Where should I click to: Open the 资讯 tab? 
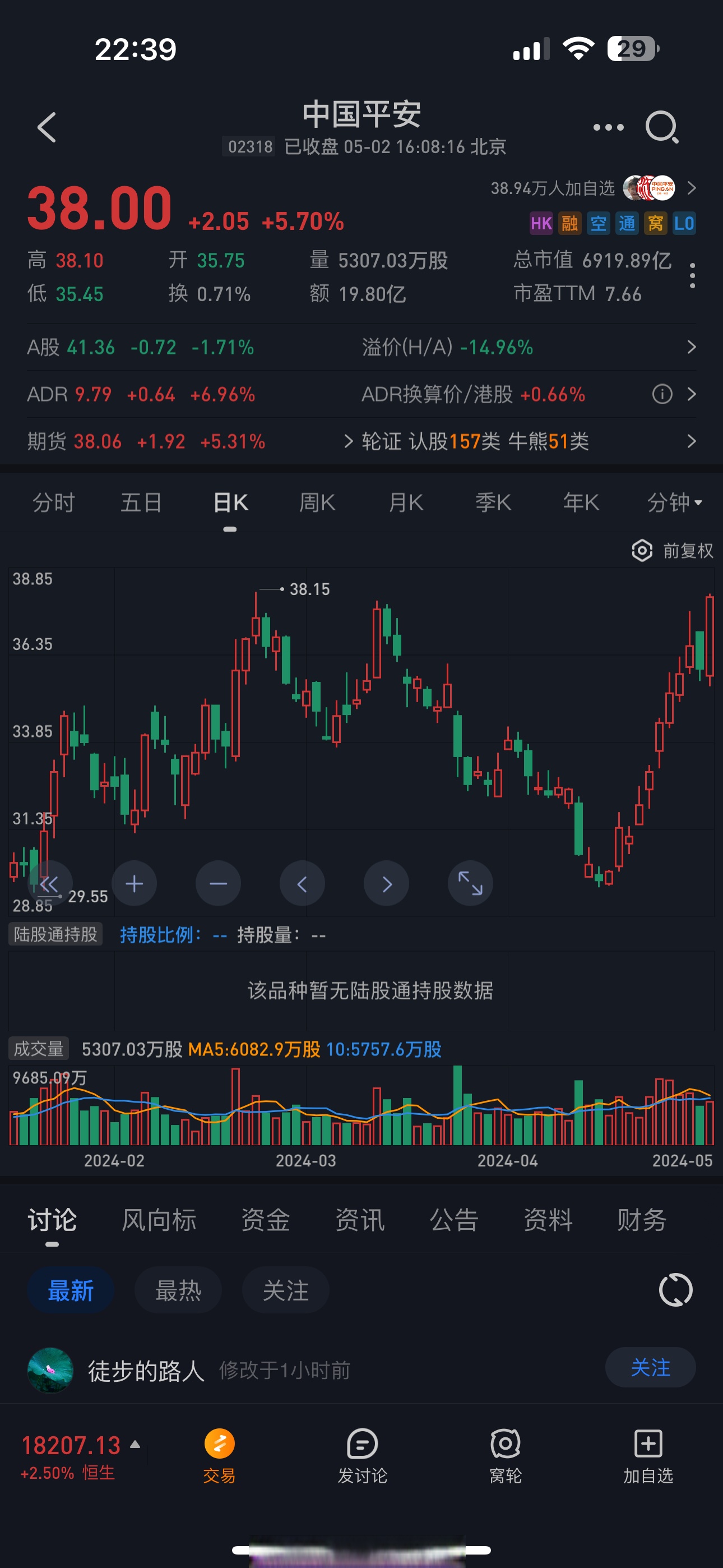[360, 1220]
